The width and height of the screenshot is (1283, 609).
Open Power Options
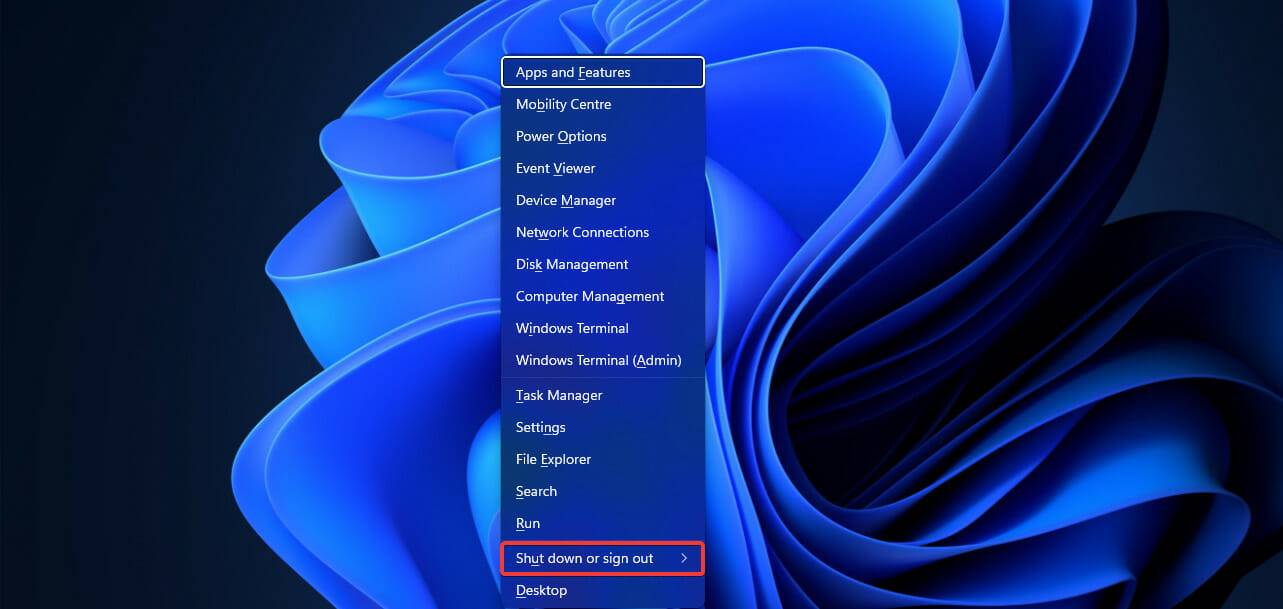coord(561,136)
